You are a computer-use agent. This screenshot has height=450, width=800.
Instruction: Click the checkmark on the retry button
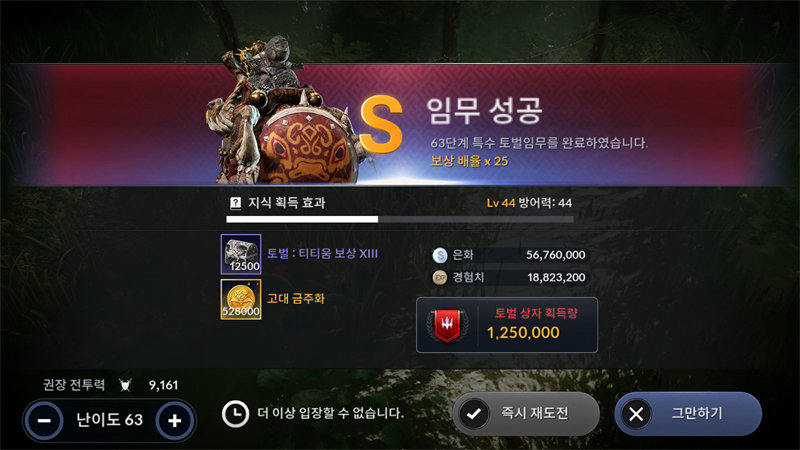point(474,414)
